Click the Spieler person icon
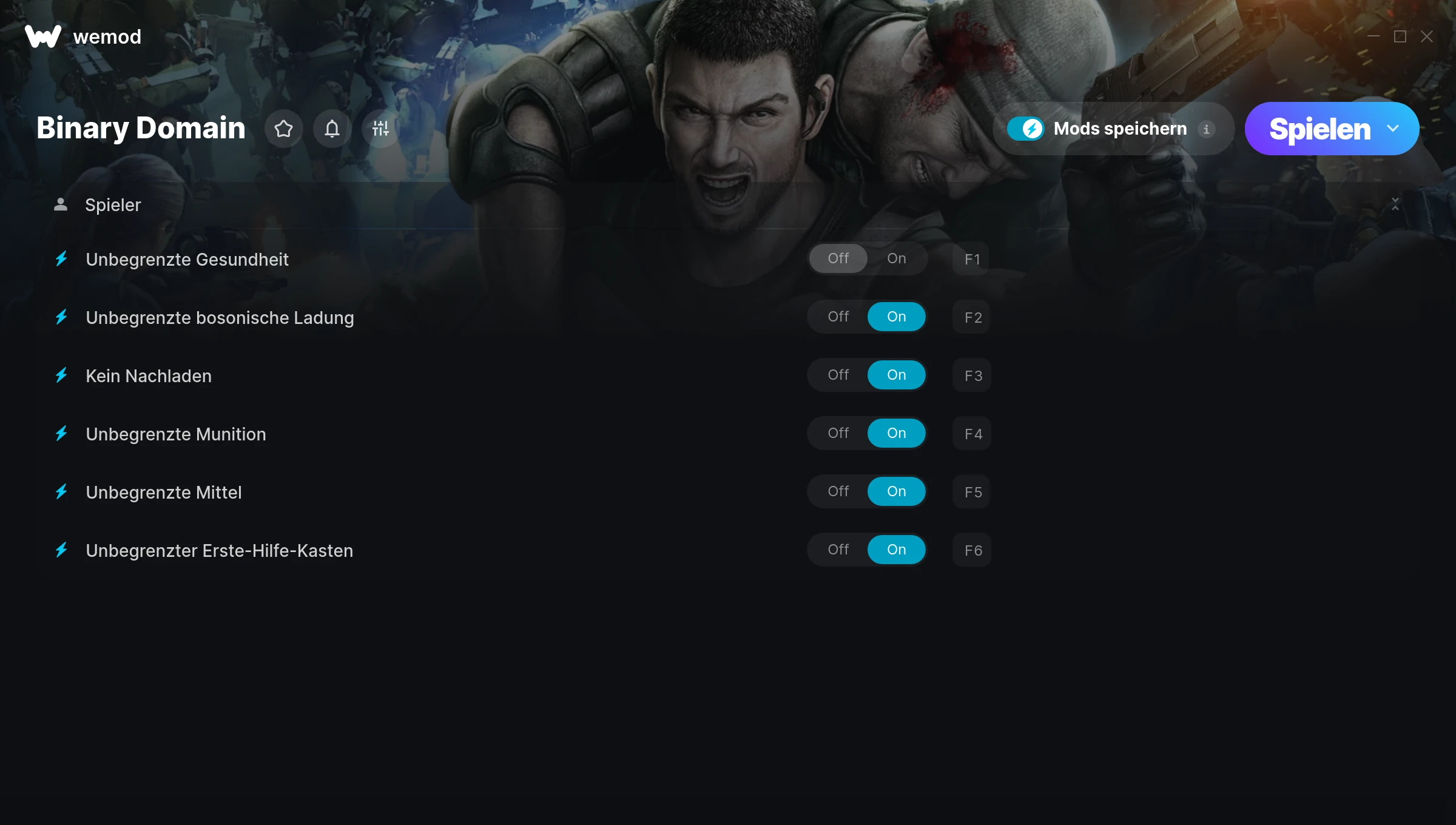 point(61,204)
